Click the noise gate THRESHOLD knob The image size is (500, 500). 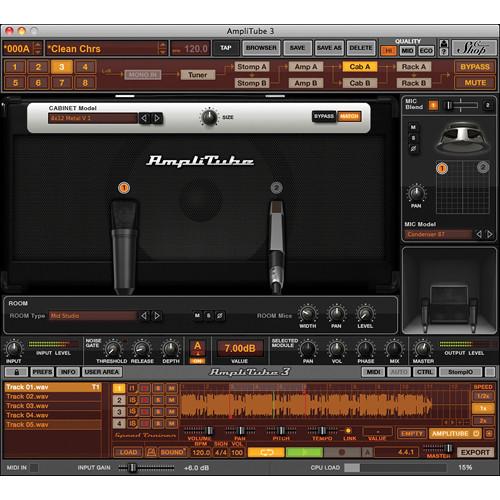click(x=113, y=349)
